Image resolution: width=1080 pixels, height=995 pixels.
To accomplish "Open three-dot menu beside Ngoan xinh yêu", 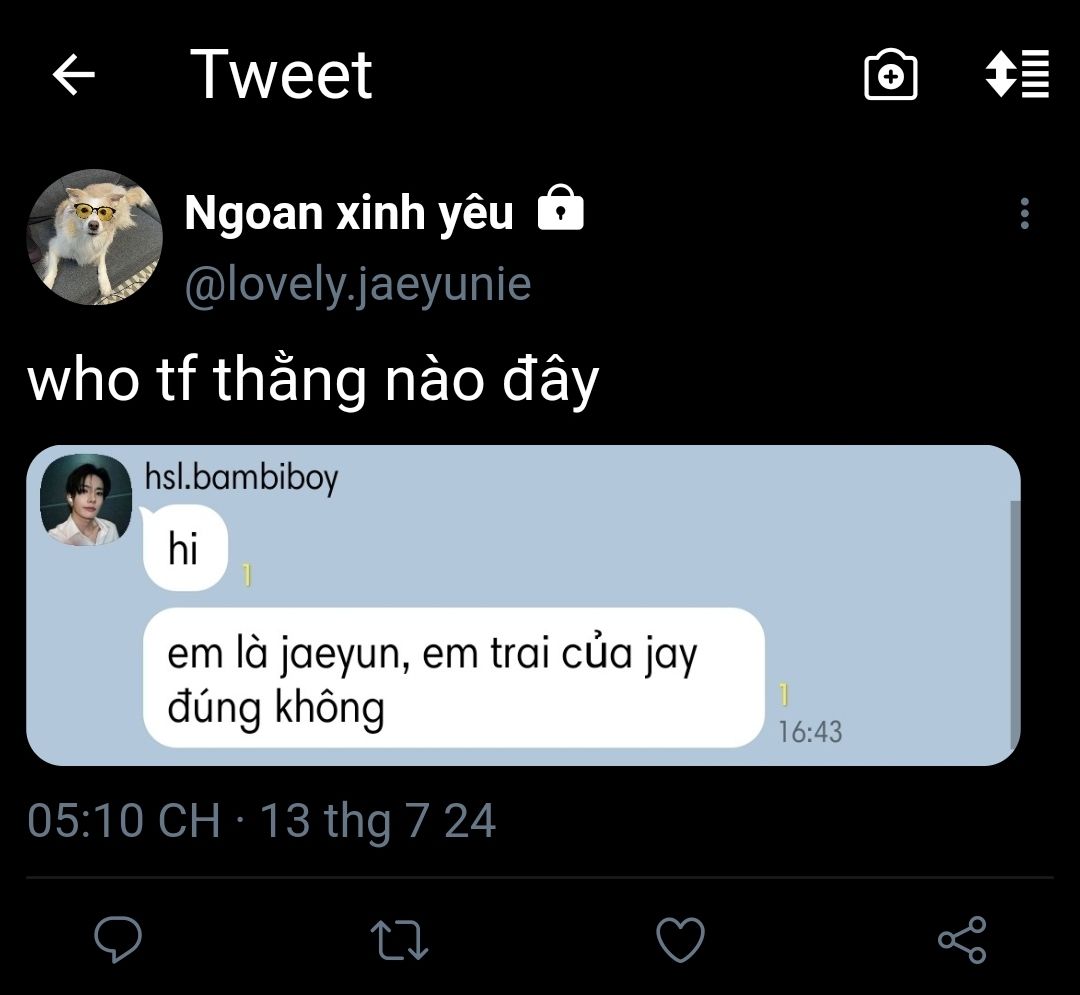I will pyautogui.click(x=1025, y=213).
